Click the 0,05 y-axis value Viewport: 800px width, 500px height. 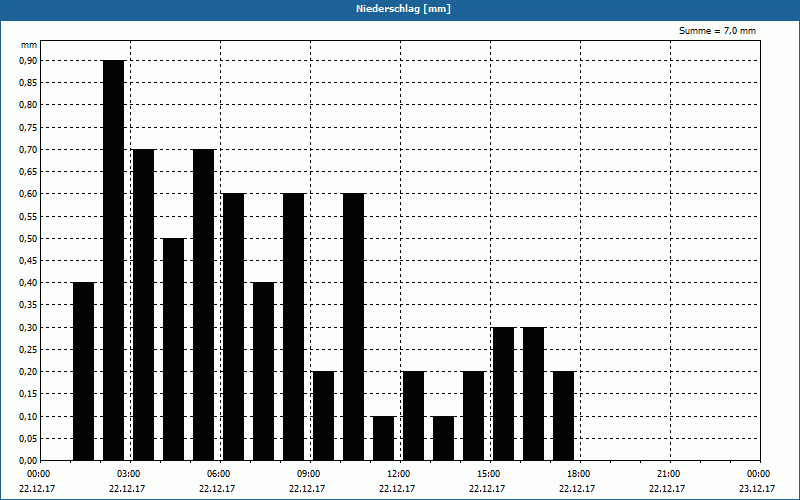[x=28, y=439]
